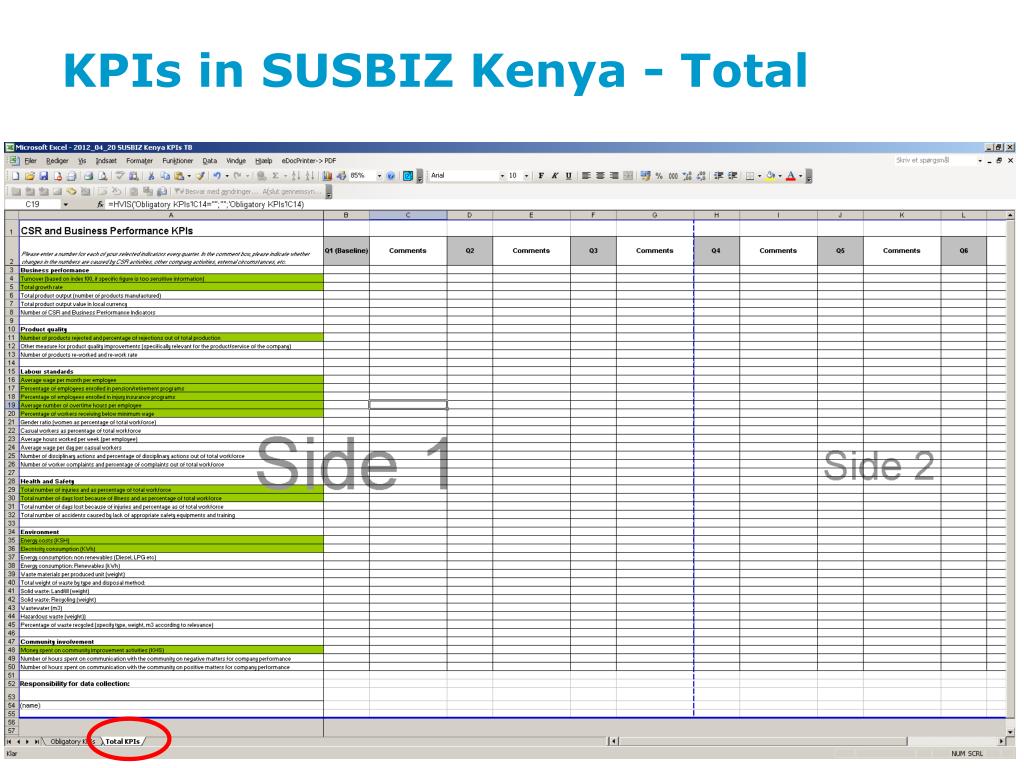
Task: Open the Formater menu
Action: 139,161
